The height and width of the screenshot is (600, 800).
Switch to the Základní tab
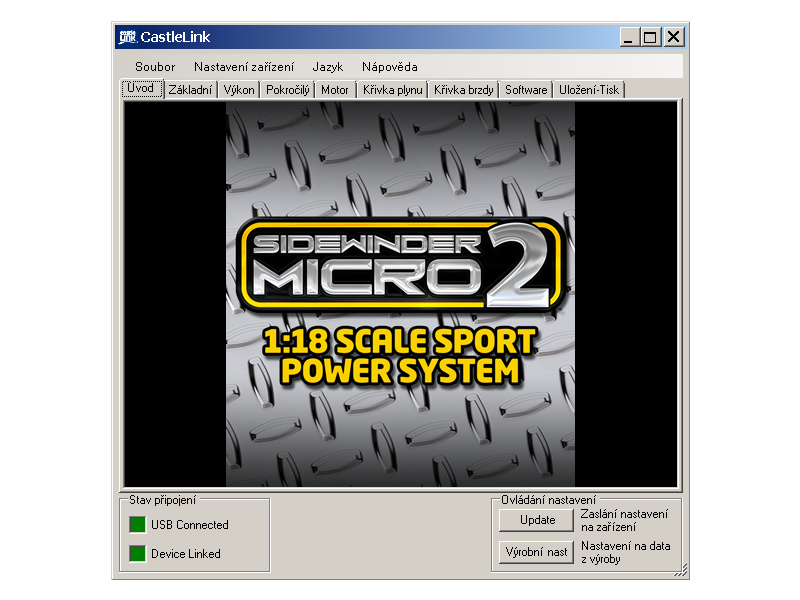pos(190,90)
